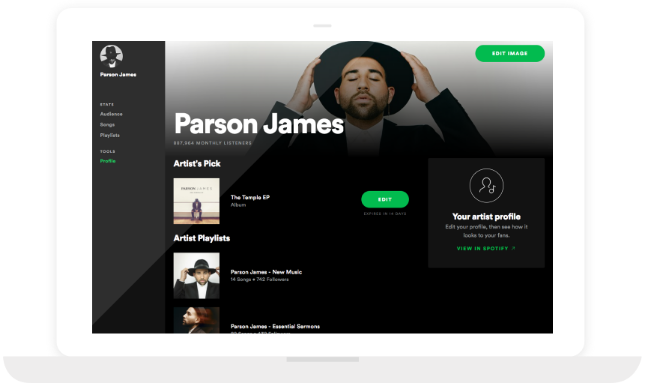Select the Profile tool in sidebar

click(108, 161)
